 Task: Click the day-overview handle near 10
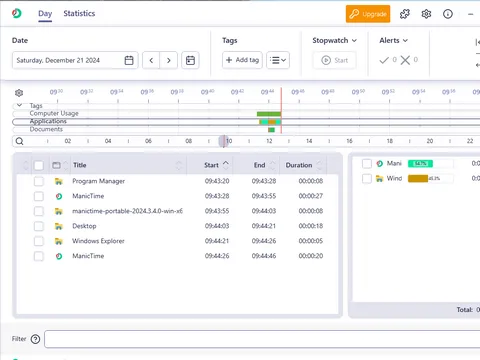223,141
